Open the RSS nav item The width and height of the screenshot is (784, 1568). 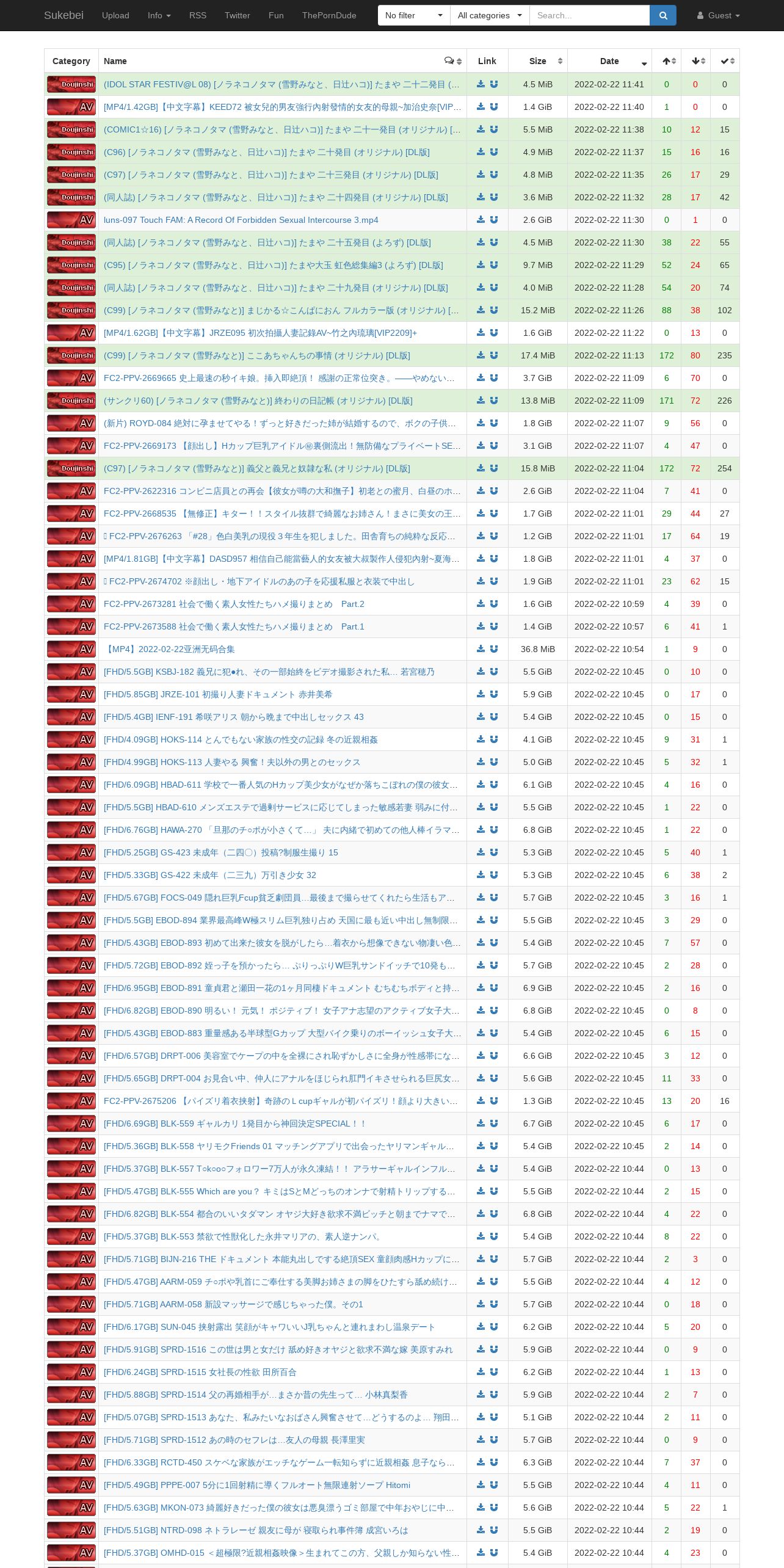click(198, 15)
